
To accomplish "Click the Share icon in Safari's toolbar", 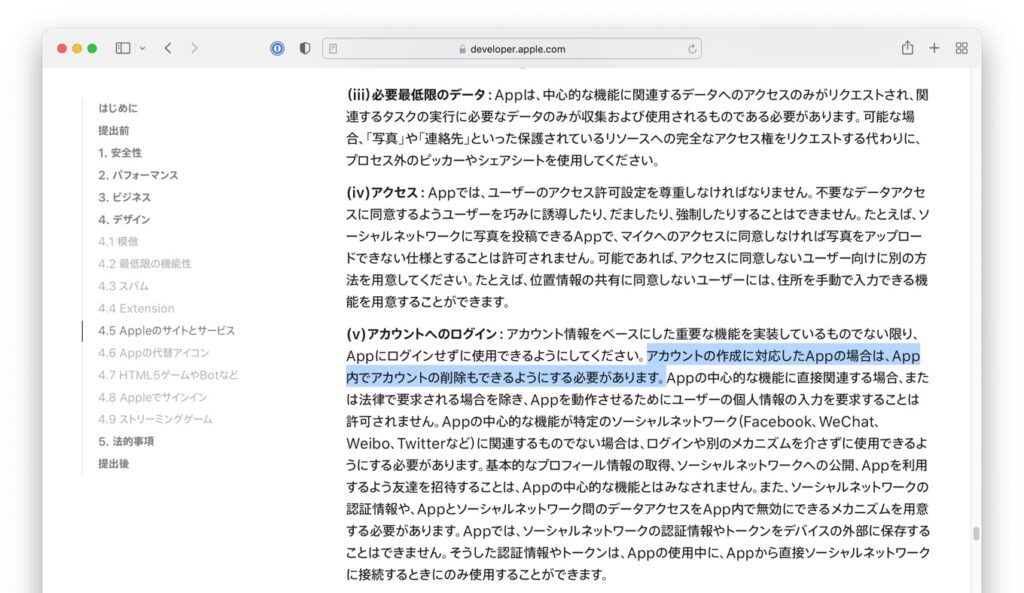I will pyautogui.click(x=907, y=47).
